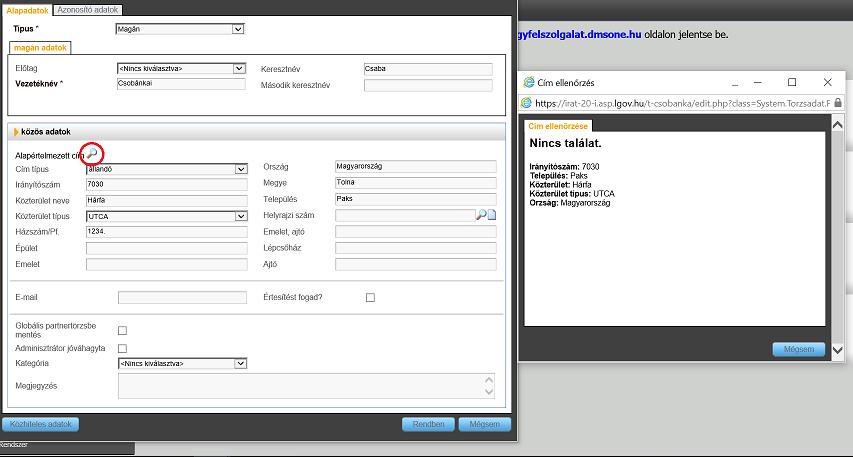Screen dimensions: 853x457
Task: Click the Ajtó input field
Action: pos(416,264)
